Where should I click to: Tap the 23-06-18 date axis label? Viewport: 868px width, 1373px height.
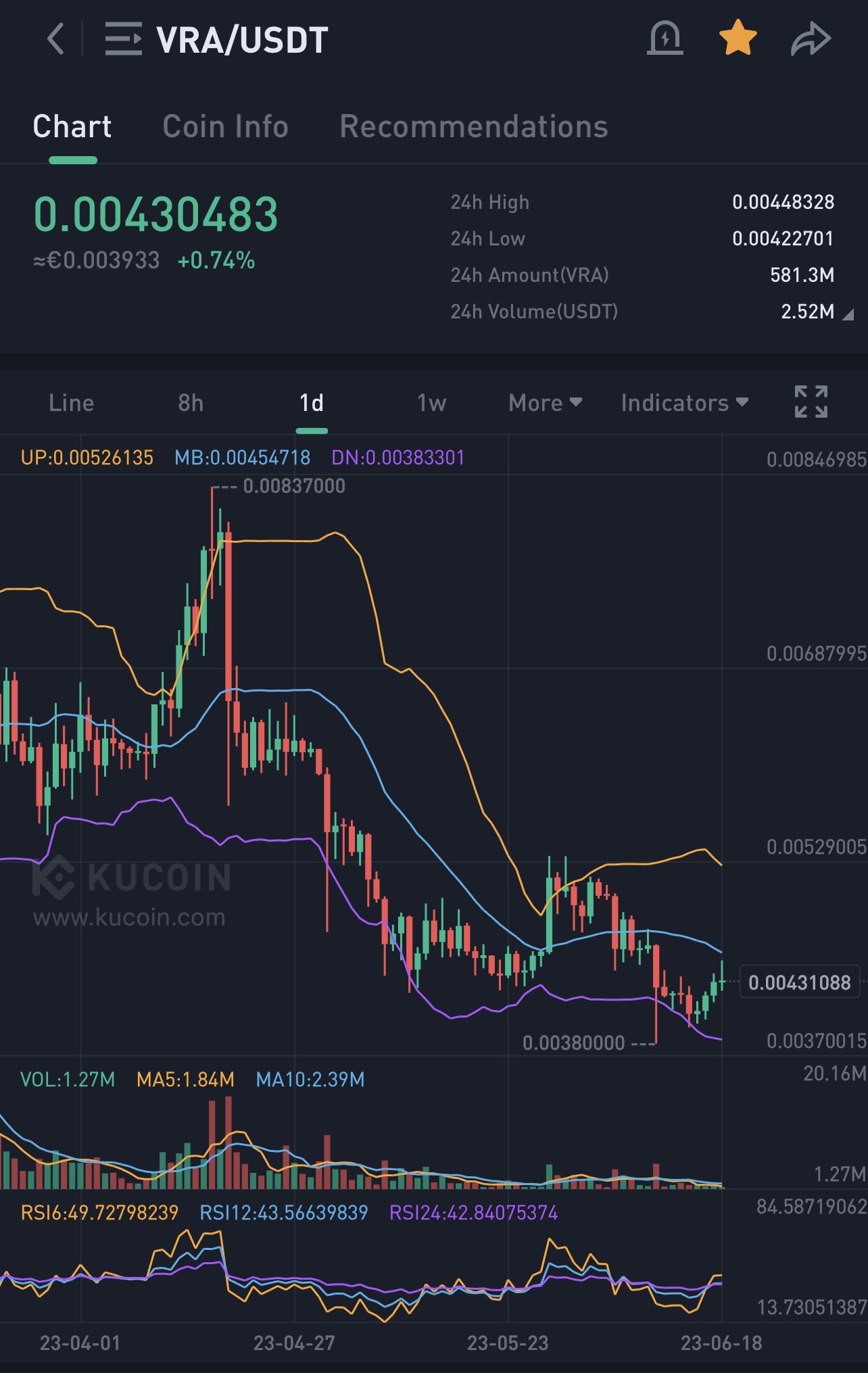click(x=721, y=1343)
